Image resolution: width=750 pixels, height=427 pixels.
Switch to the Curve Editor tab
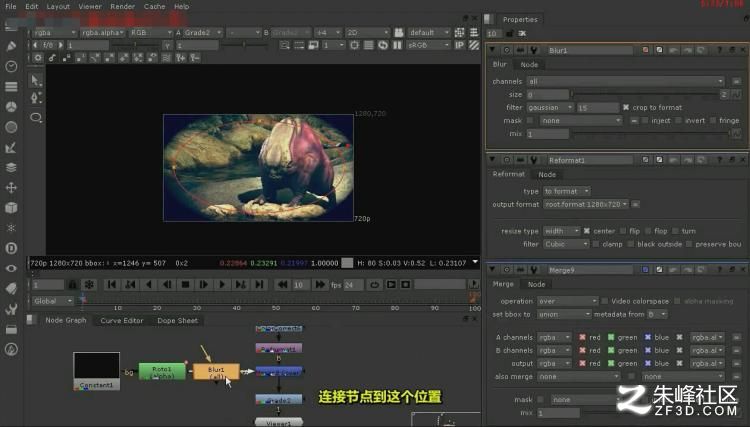[x=121, y=320]
